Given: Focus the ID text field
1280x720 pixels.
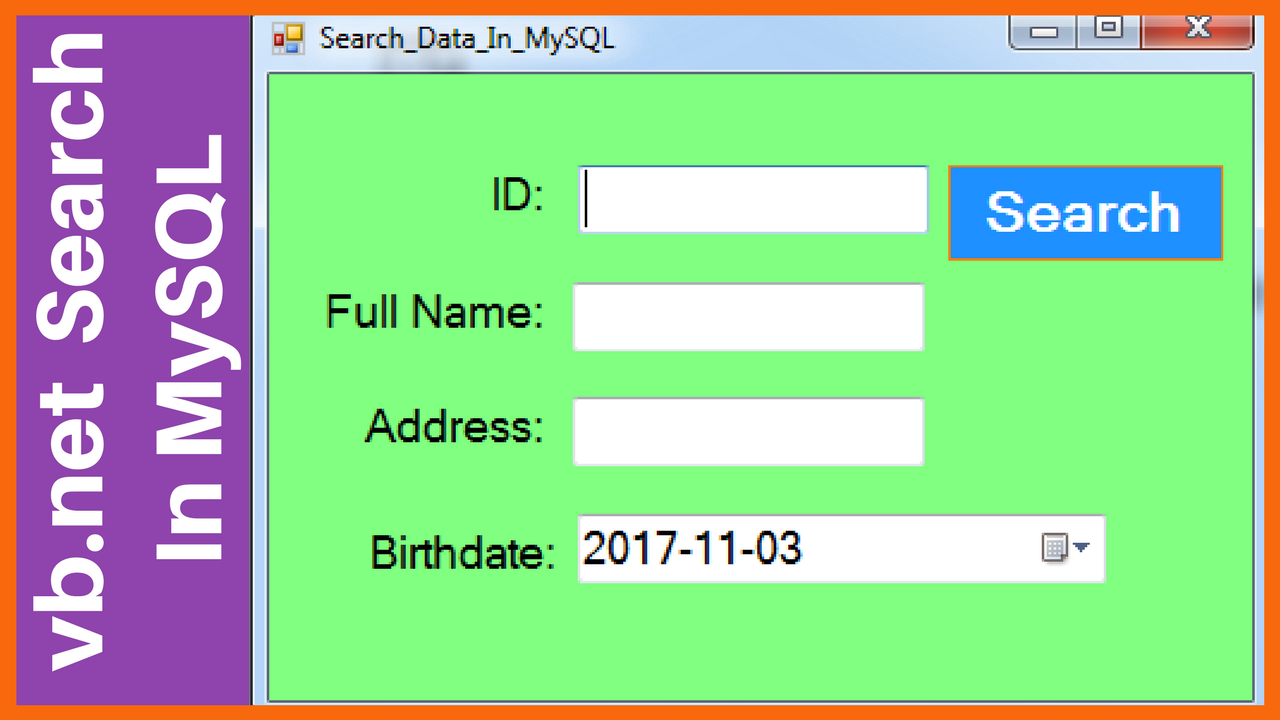Looking at the screenshot, I should point(753,200).
